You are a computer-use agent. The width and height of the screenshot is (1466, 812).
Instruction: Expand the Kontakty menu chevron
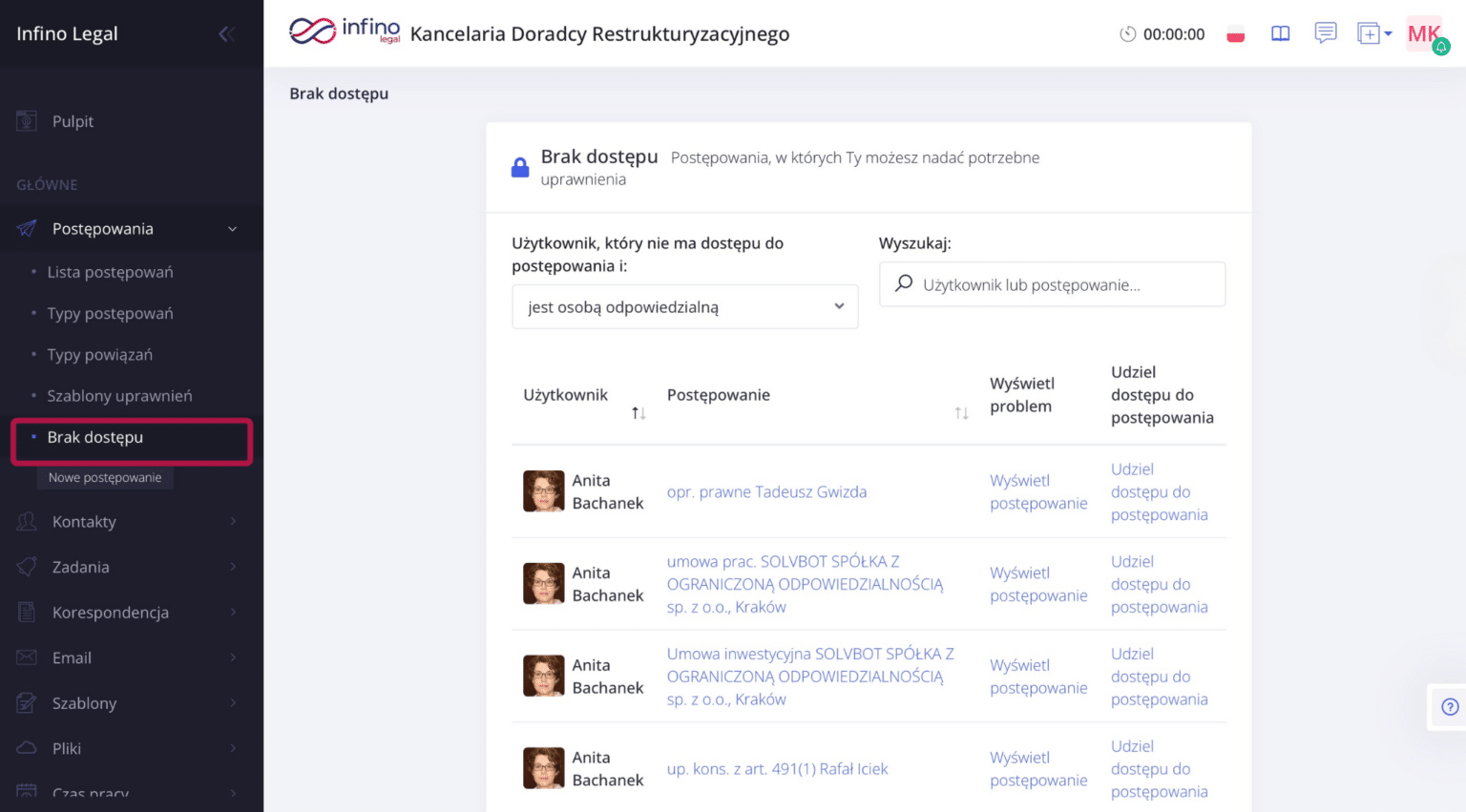[233, 522]
